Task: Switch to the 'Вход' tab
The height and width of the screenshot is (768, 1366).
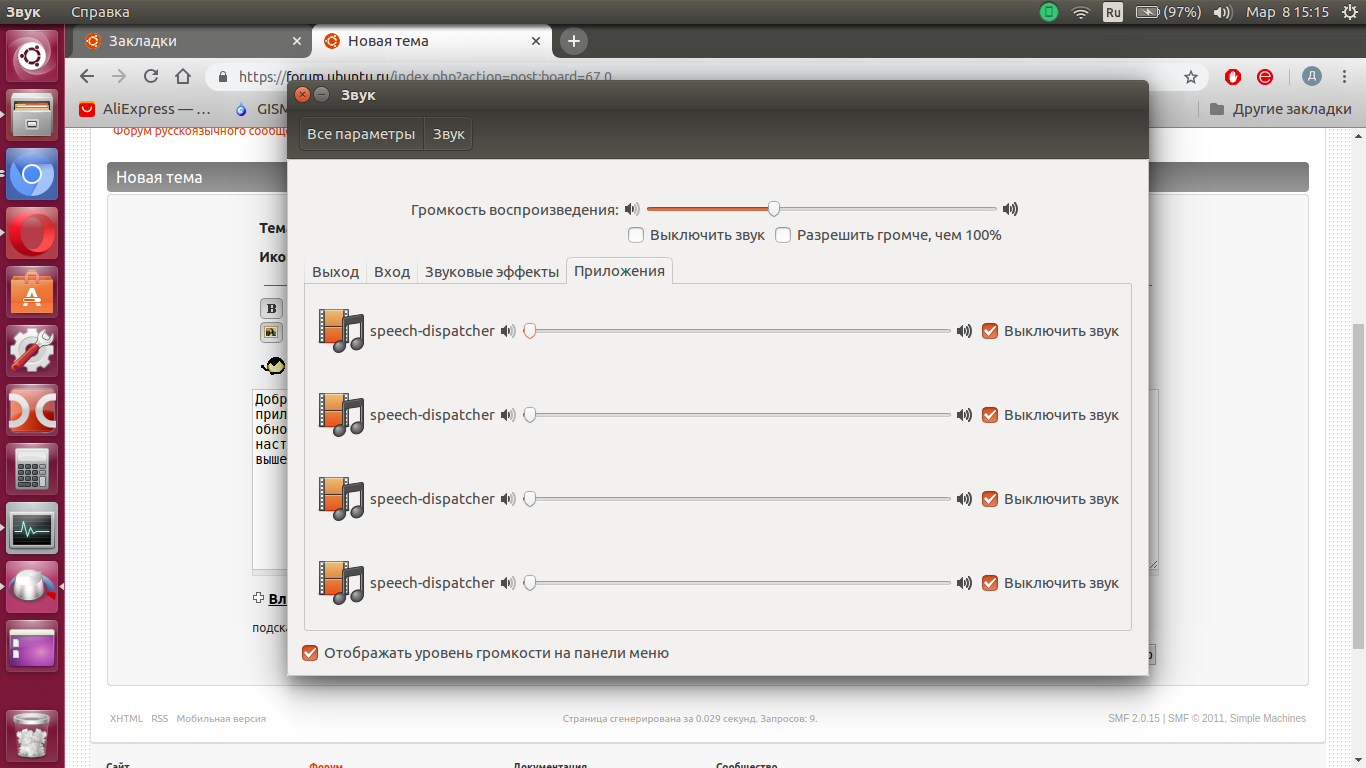Action: click(392, 272)
